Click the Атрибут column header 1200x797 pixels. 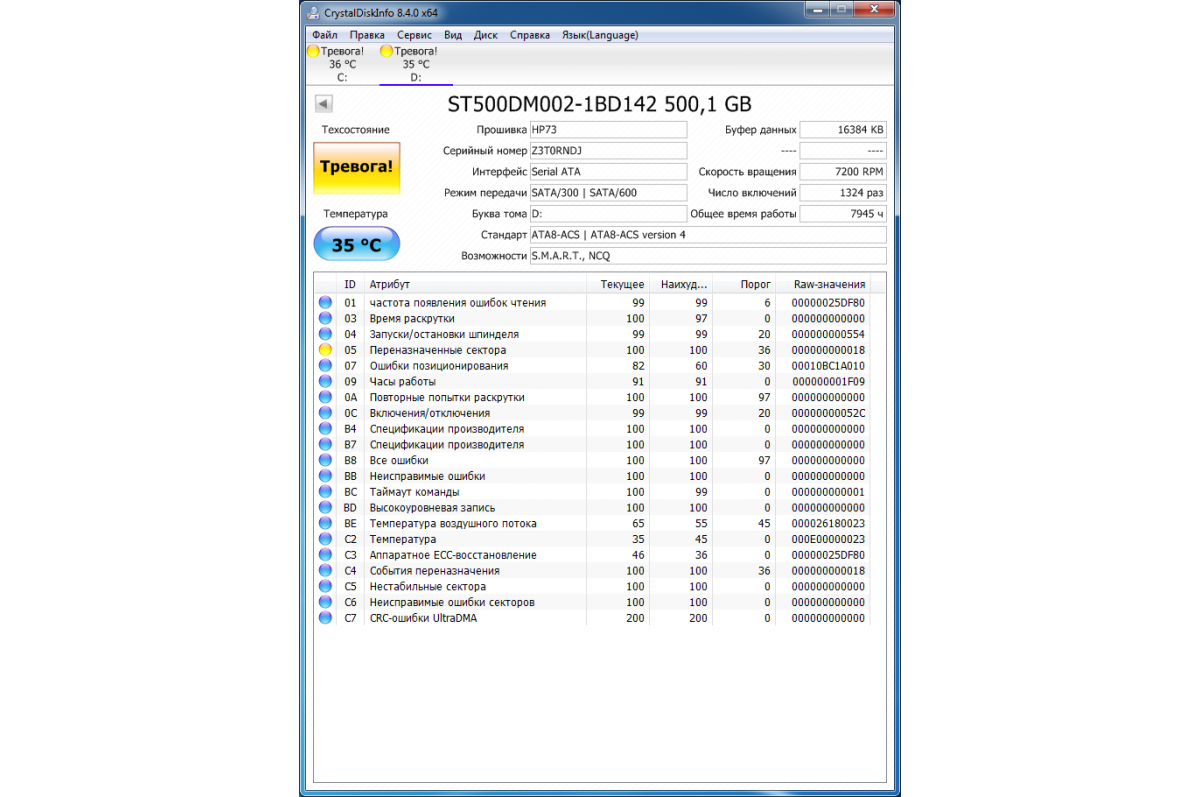(477, 285)
